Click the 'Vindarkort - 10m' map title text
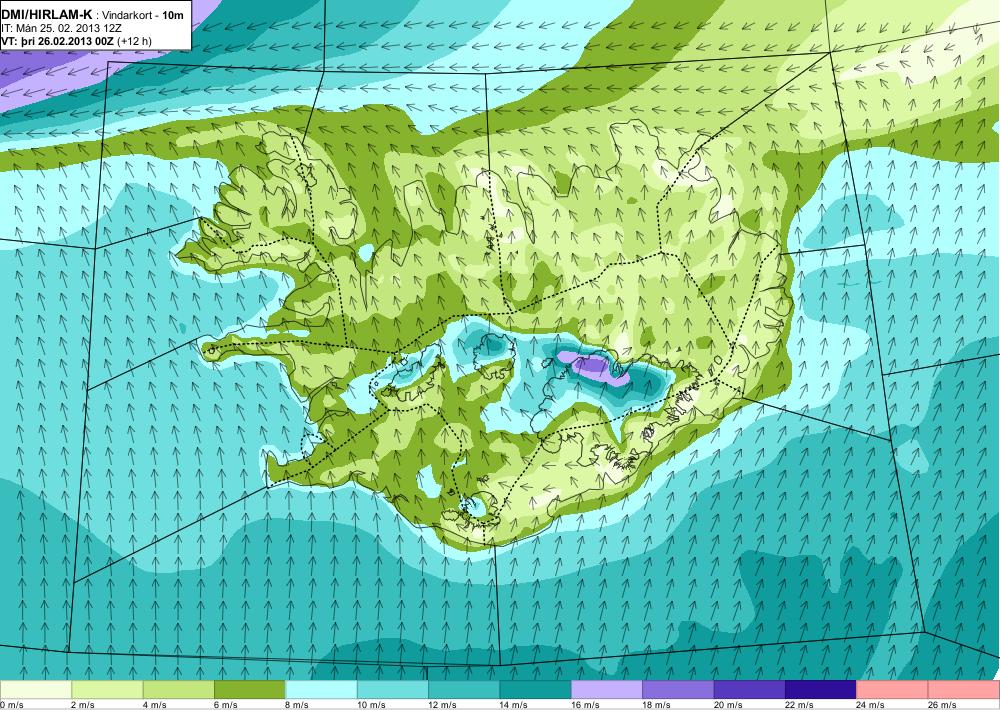 [x=142, y=15]
